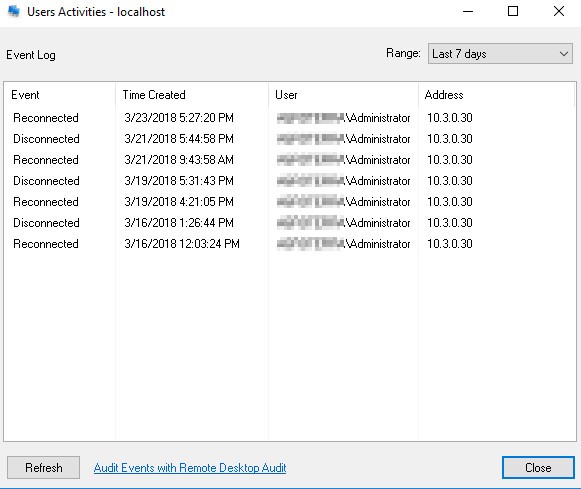Viewport: 581px width, 489px height.
Task: Click the User column header
Action: [343, 95]
